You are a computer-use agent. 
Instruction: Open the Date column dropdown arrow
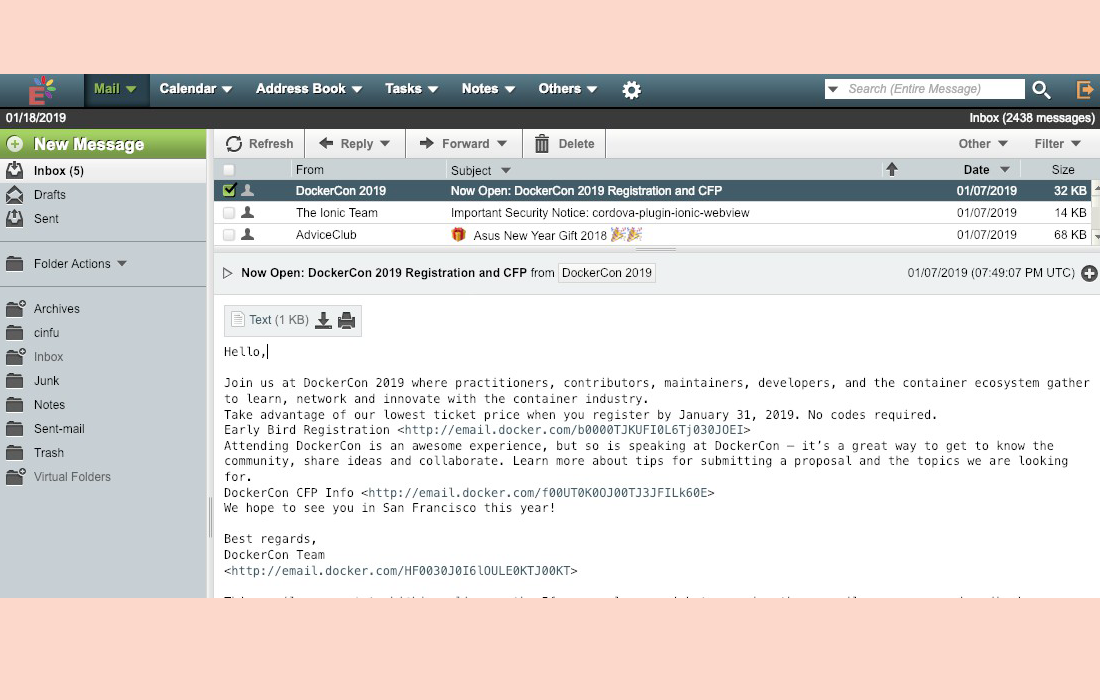click(1005, 170)
